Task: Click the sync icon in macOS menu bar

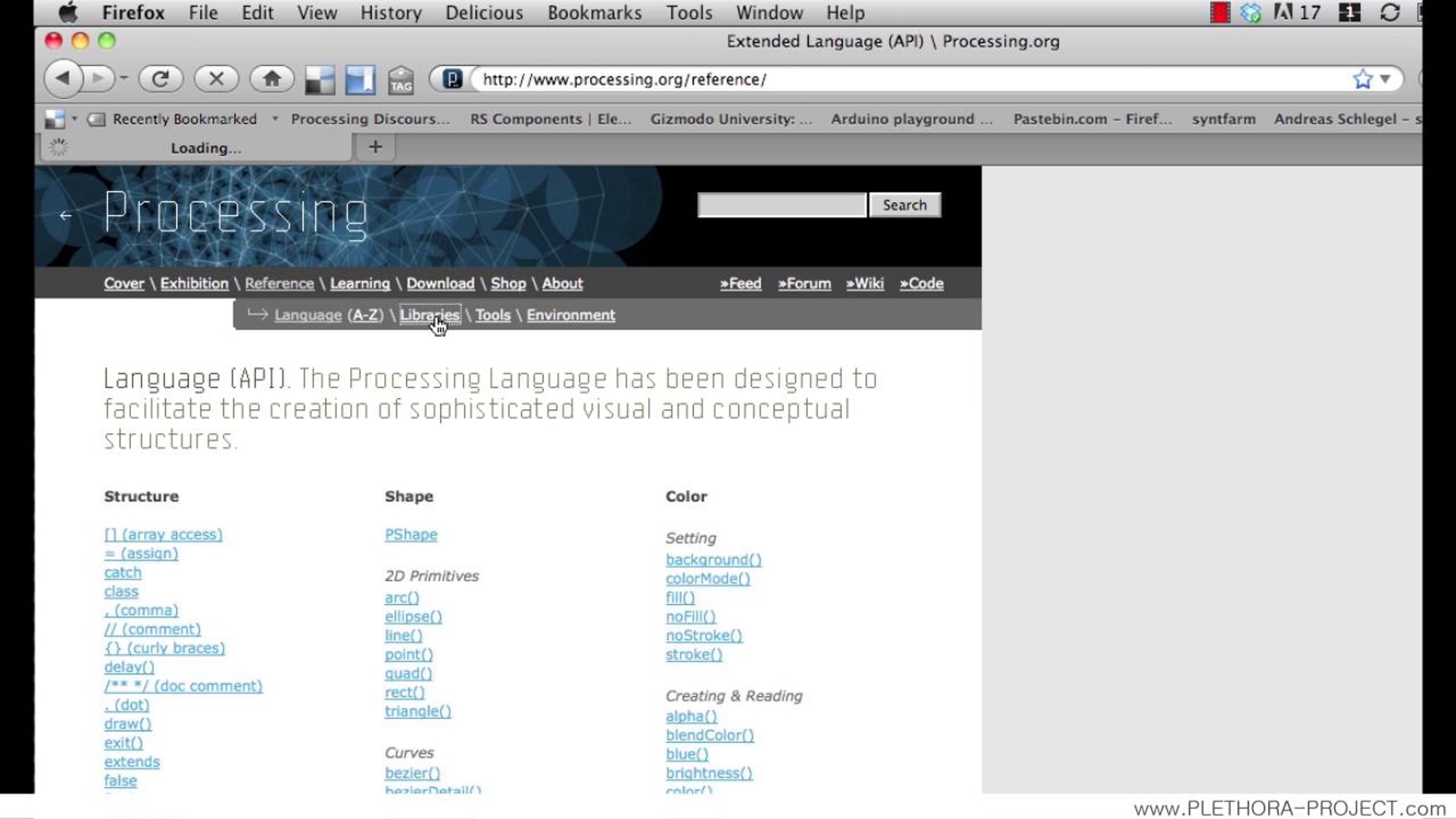Action: [x=1389, y=13]
